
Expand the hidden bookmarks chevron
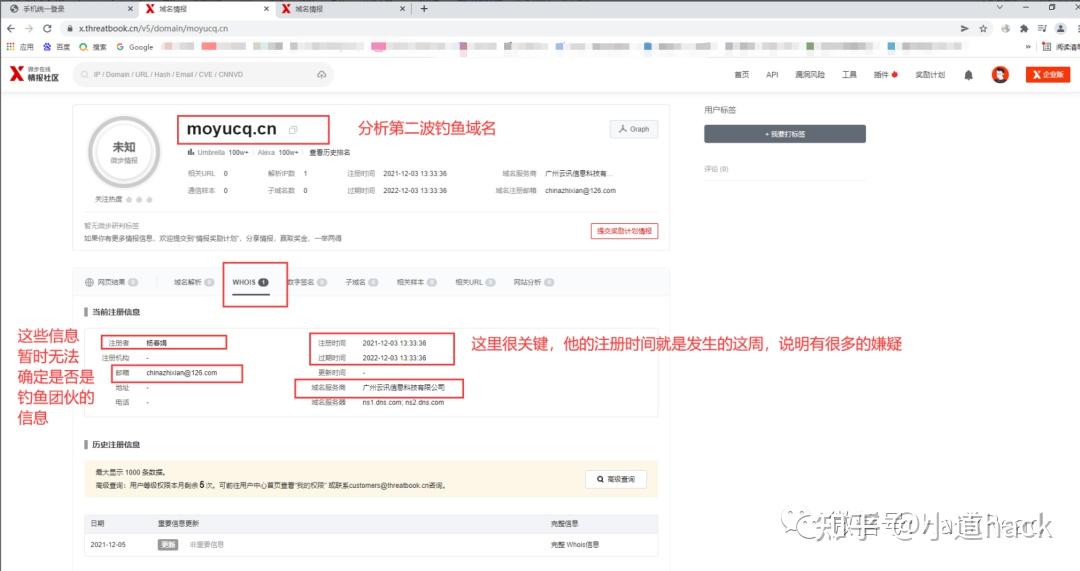click(x=1028, y=47)
